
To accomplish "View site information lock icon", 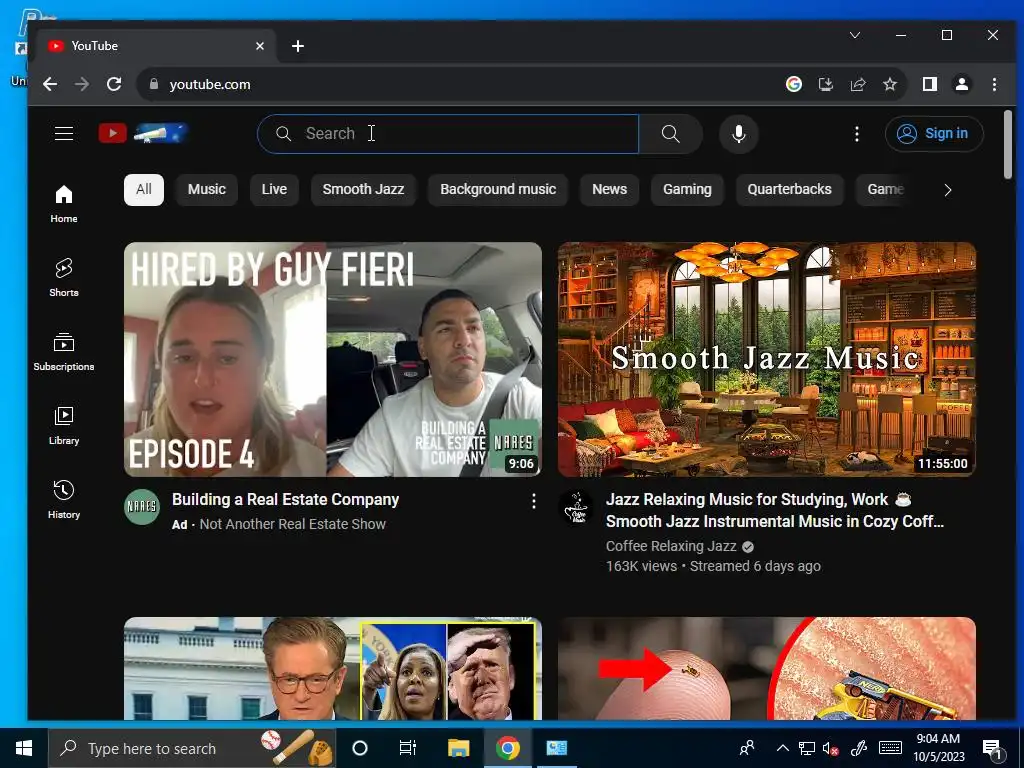I will [x=154, y=84].
